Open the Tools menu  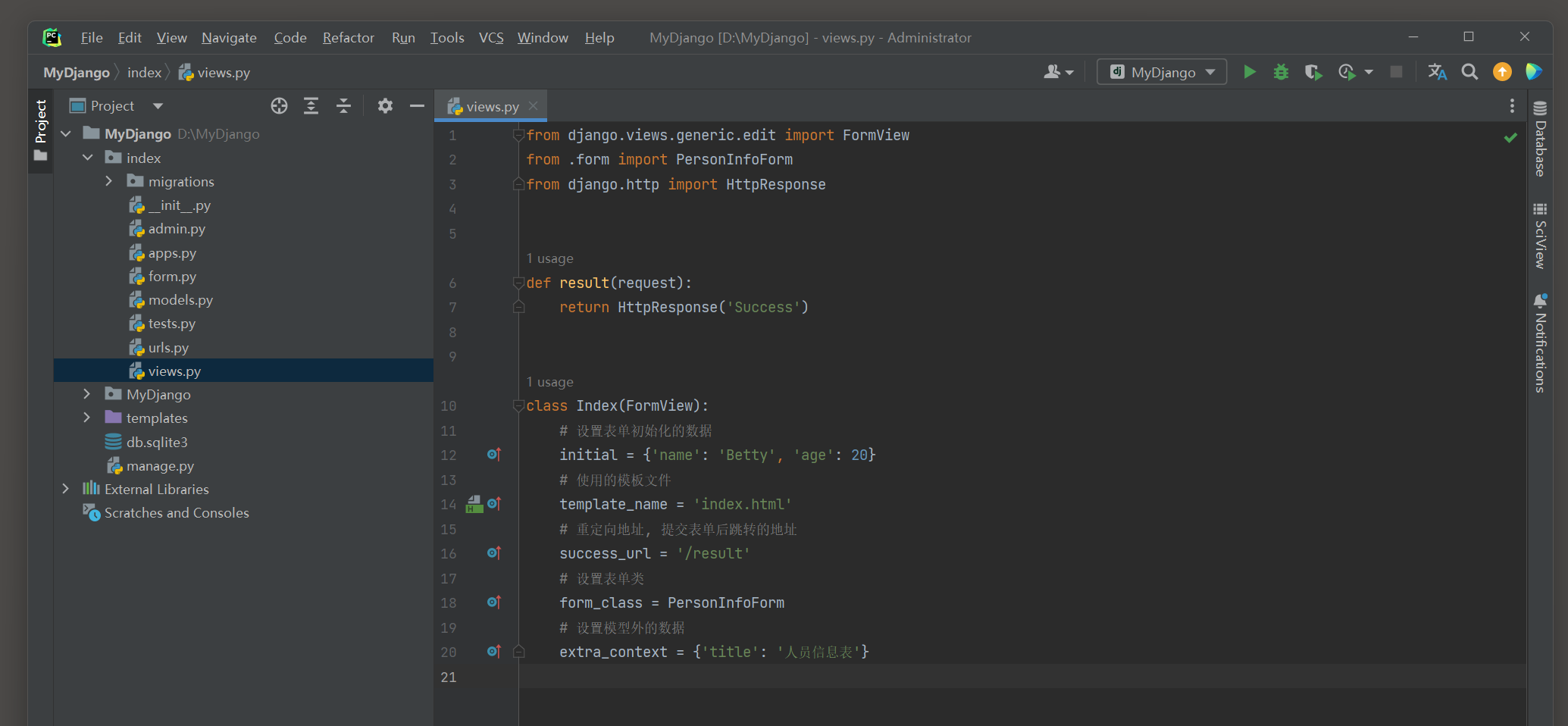tap(447, 38)
